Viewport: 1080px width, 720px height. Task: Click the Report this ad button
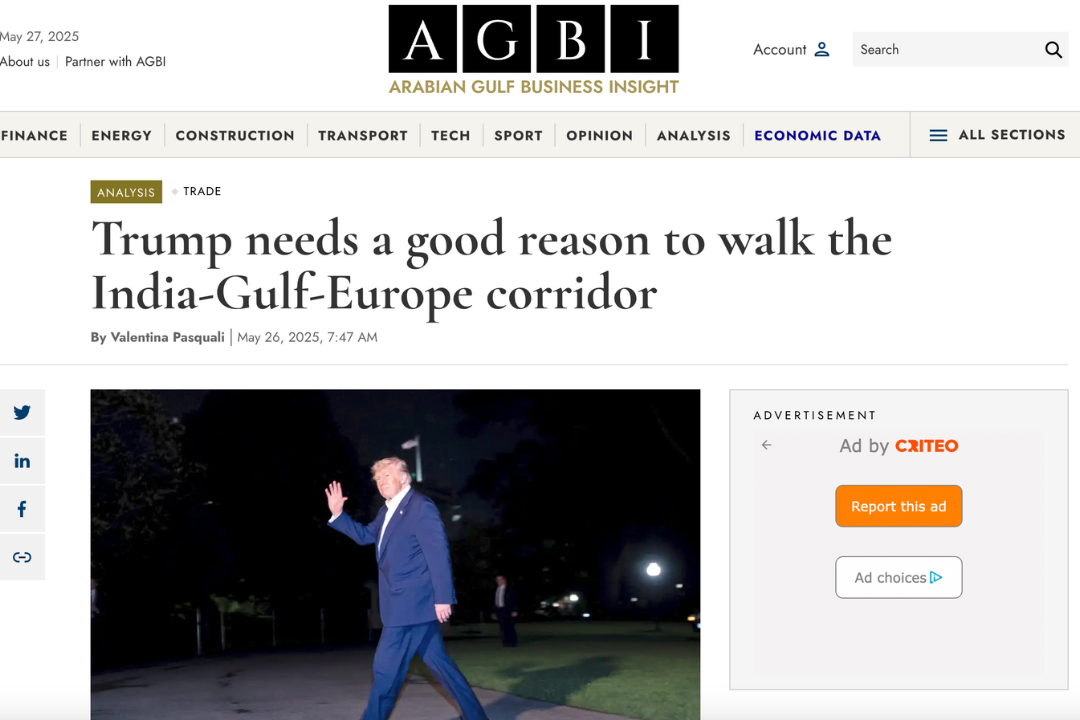click(898, 506)
